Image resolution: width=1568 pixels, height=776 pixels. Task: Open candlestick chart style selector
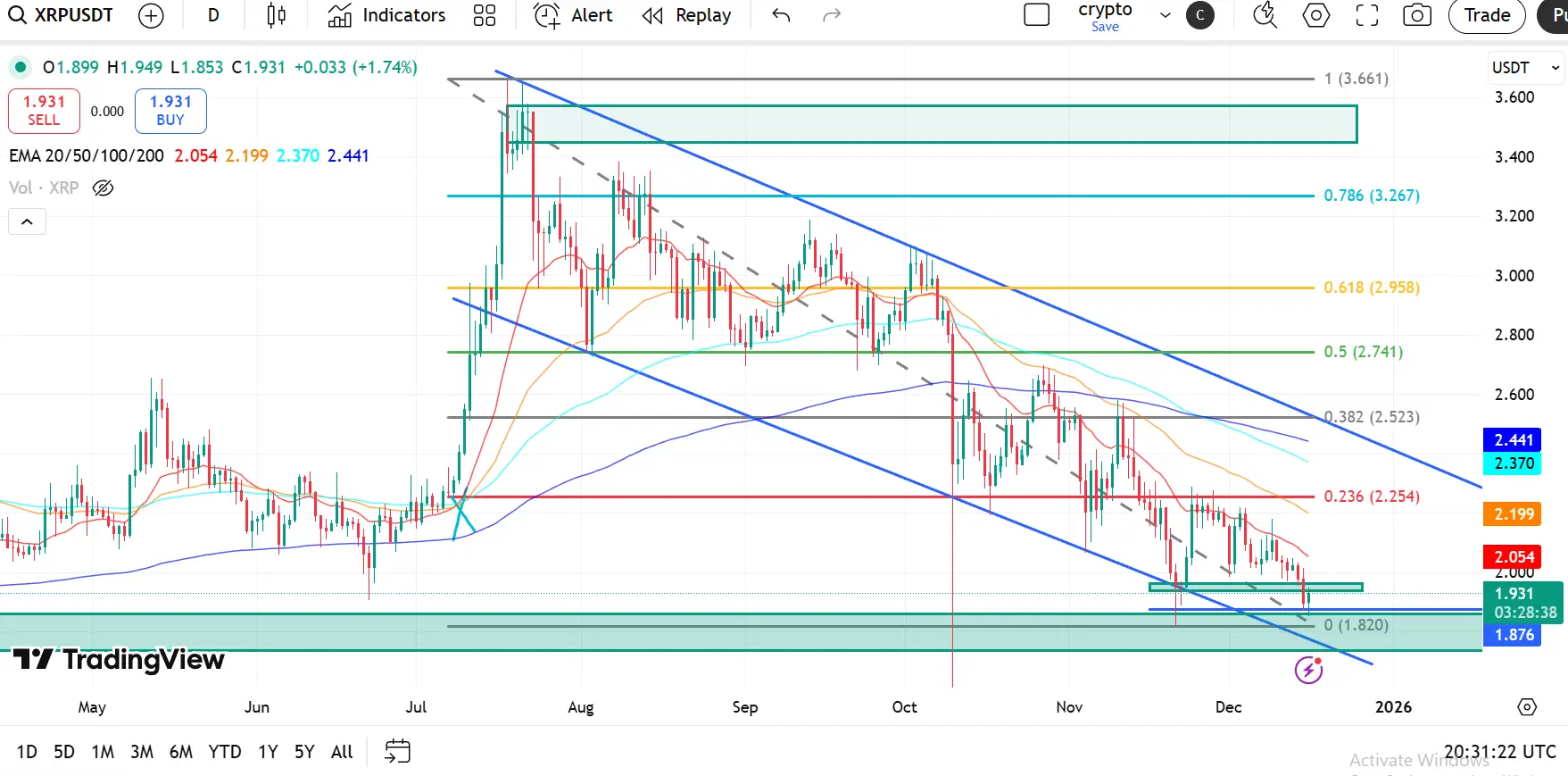tap(277, 15)
